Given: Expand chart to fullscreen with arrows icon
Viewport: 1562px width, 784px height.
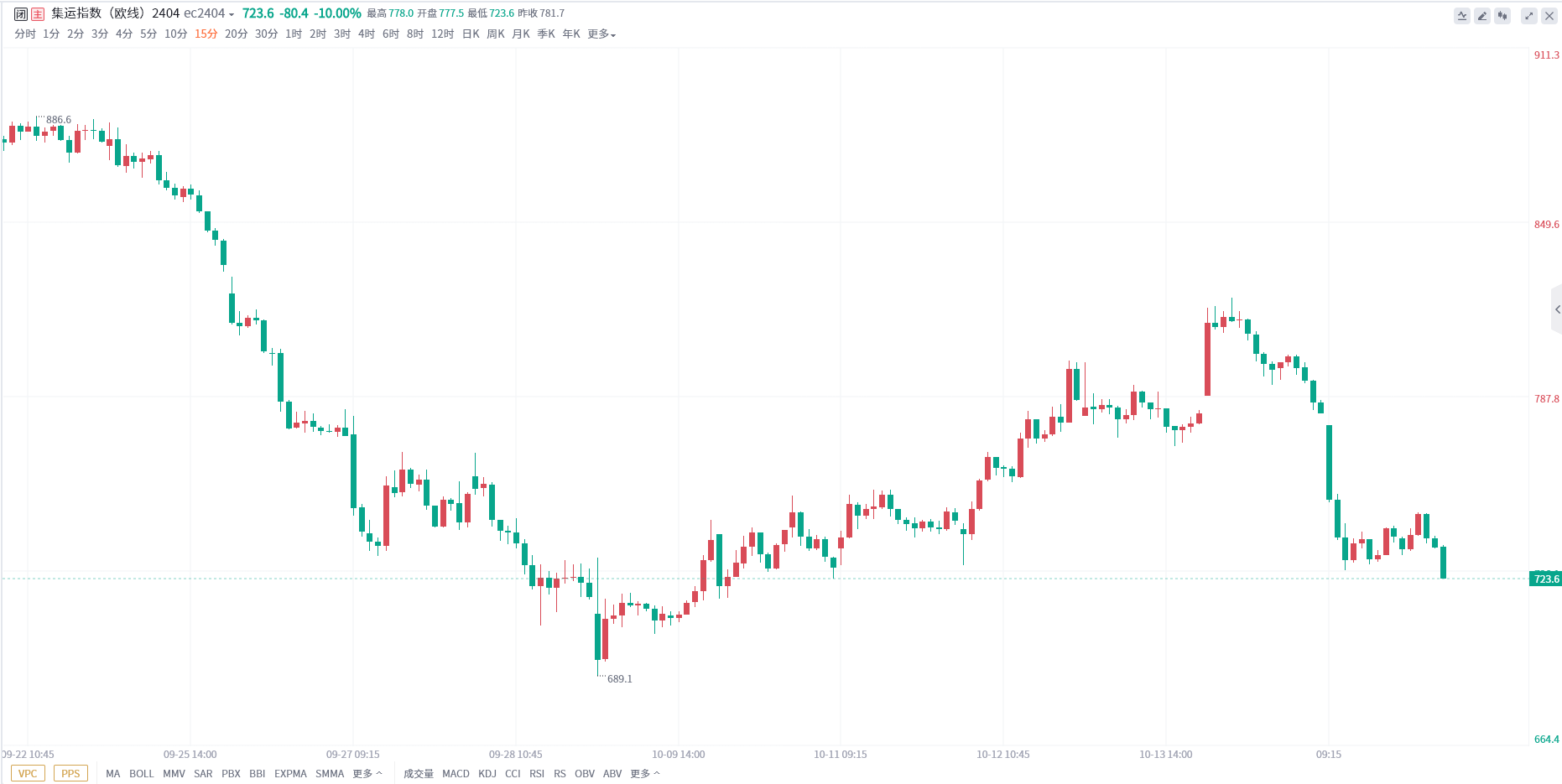Looking at the screenshot, I should click(x=1529, y=15).
